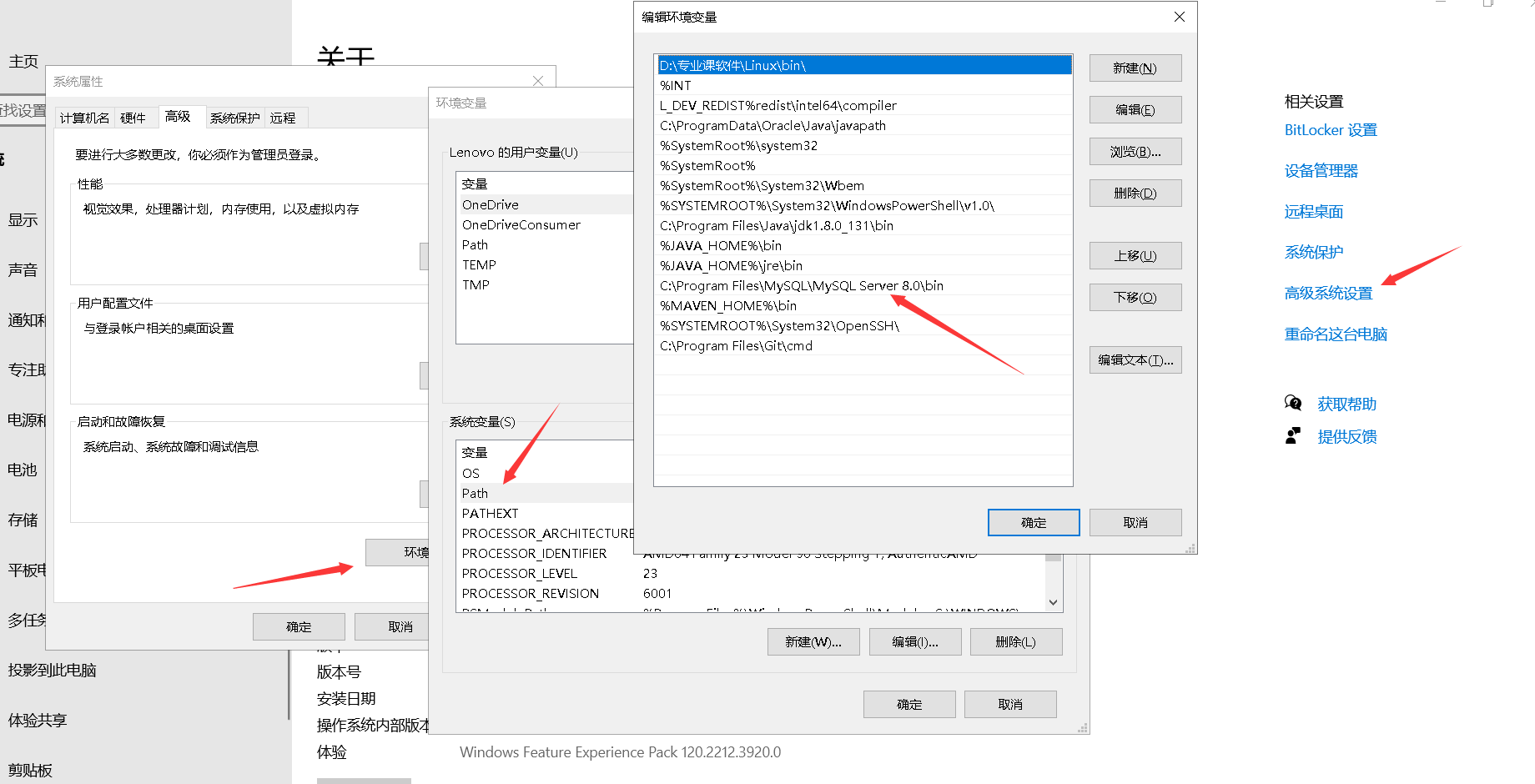This screenshot has height=784, width=1535.
Task: Click the 提供反馈 person icon
Action: (x=1293, y=436)
